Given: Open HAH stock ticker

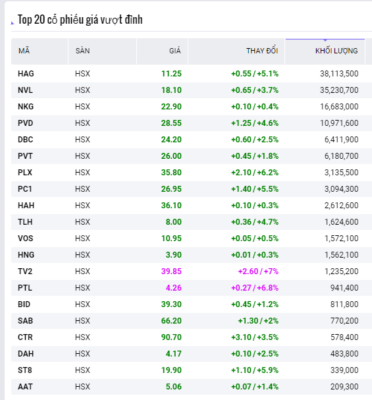Looking at the screenshot, I should click(26, 205).
